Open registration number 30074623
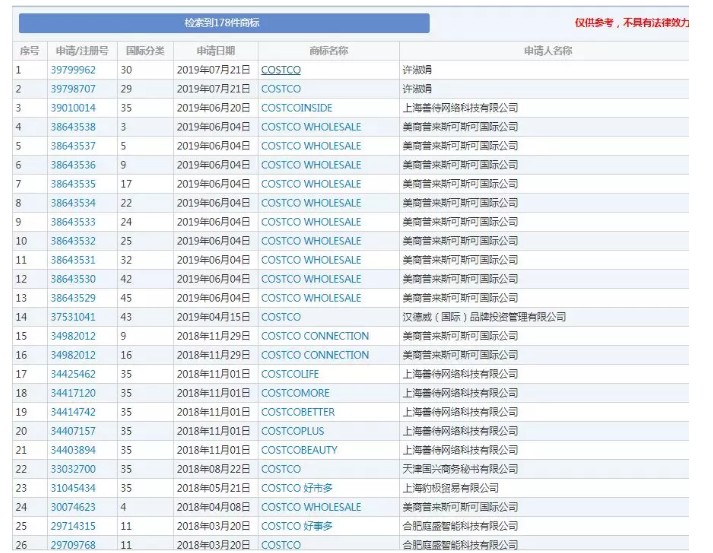The height and width of the screenshot is (553, 713). click(x=73, y=507)
